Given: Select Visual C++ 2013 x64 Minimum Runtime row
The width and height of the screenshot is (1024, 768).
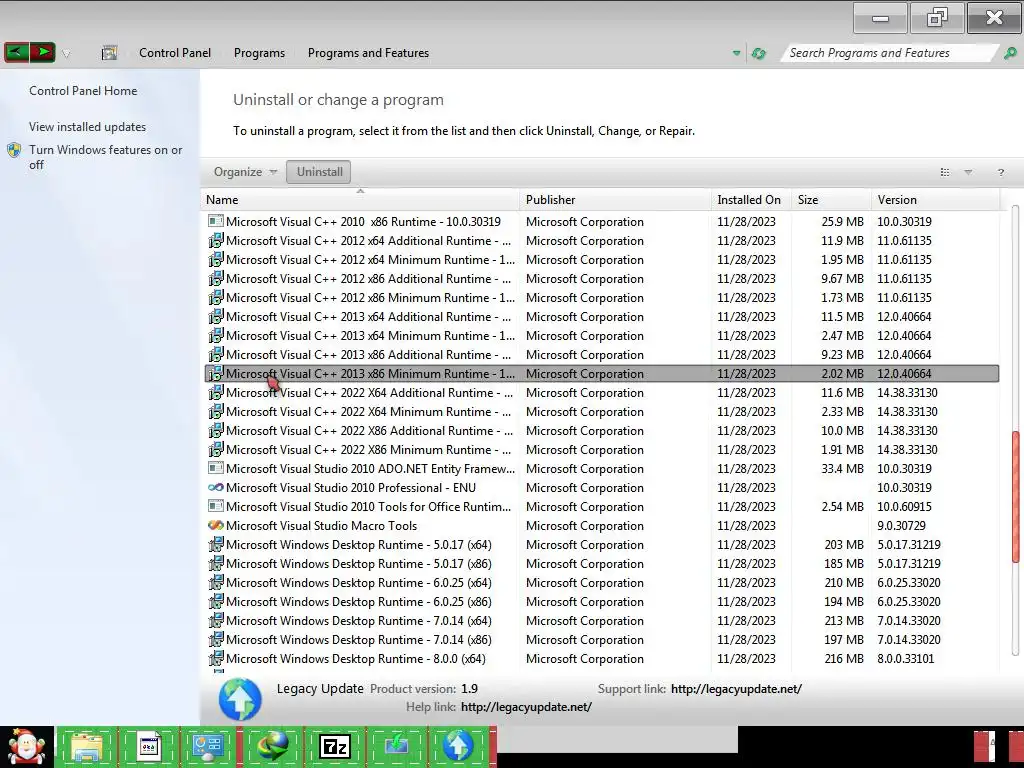Looking at the screenshot, I should point(601,336).
